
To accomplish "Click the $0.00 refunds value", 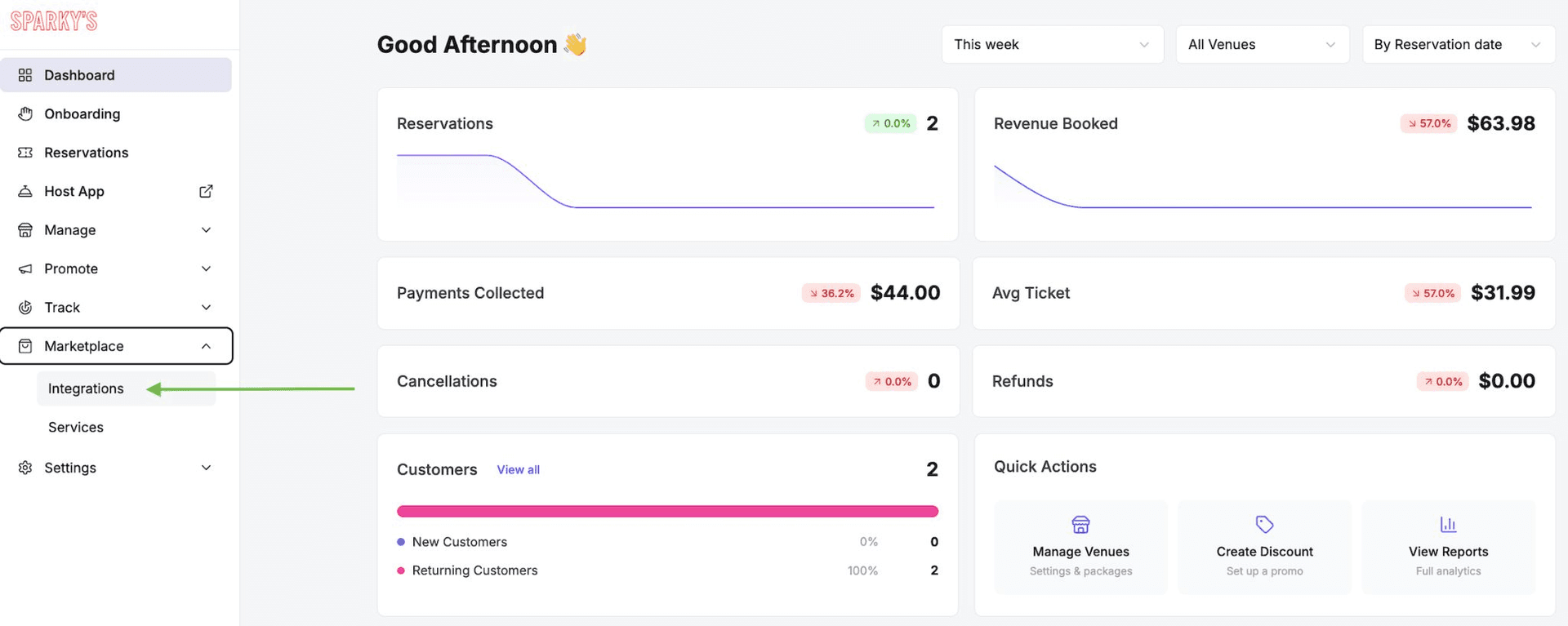I will click(x=1507, y=381).
